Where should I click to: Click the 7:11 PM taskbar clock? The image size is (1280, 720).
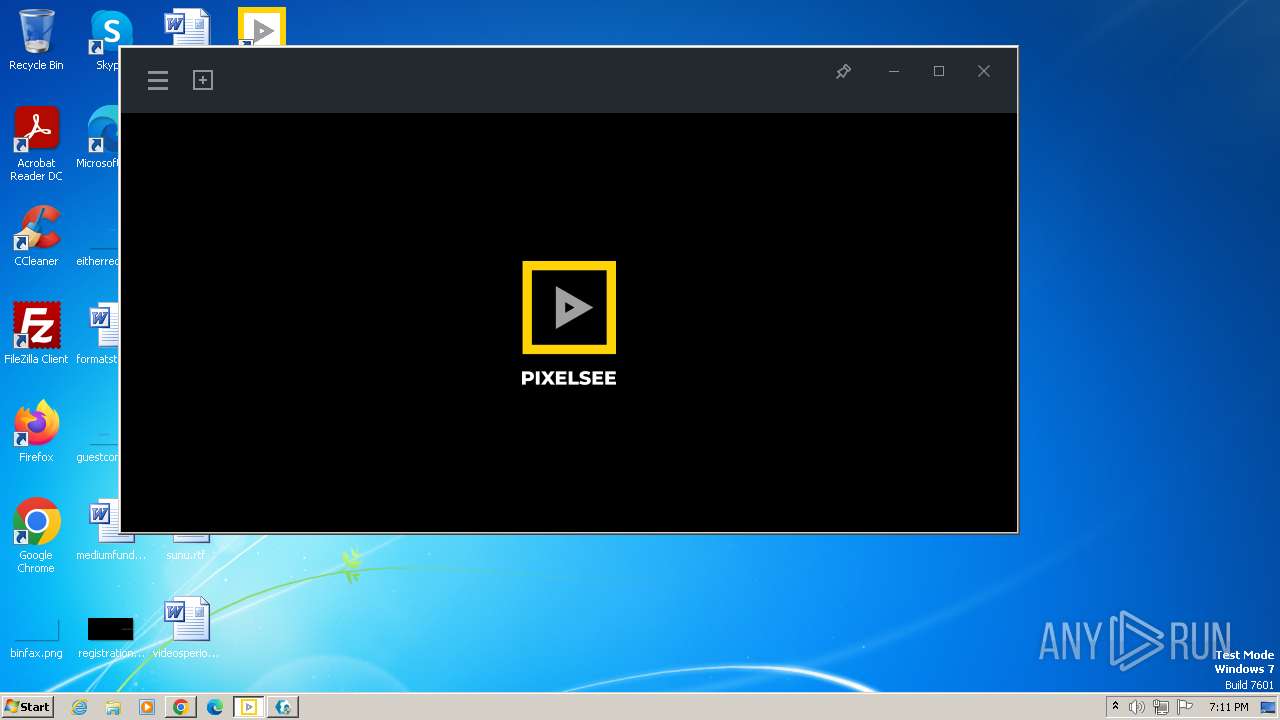(1228, 707)
